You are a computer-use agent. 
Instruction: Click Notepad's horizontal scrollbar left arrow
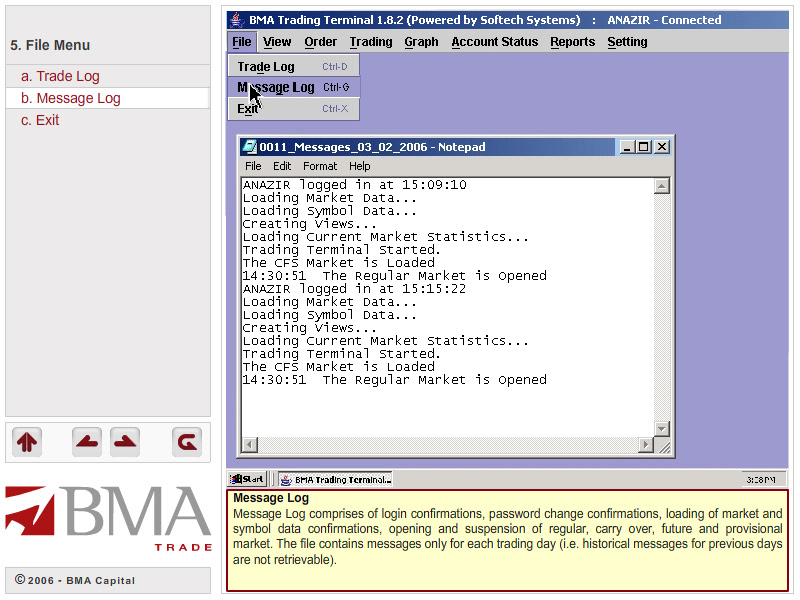tap(249, 444)
